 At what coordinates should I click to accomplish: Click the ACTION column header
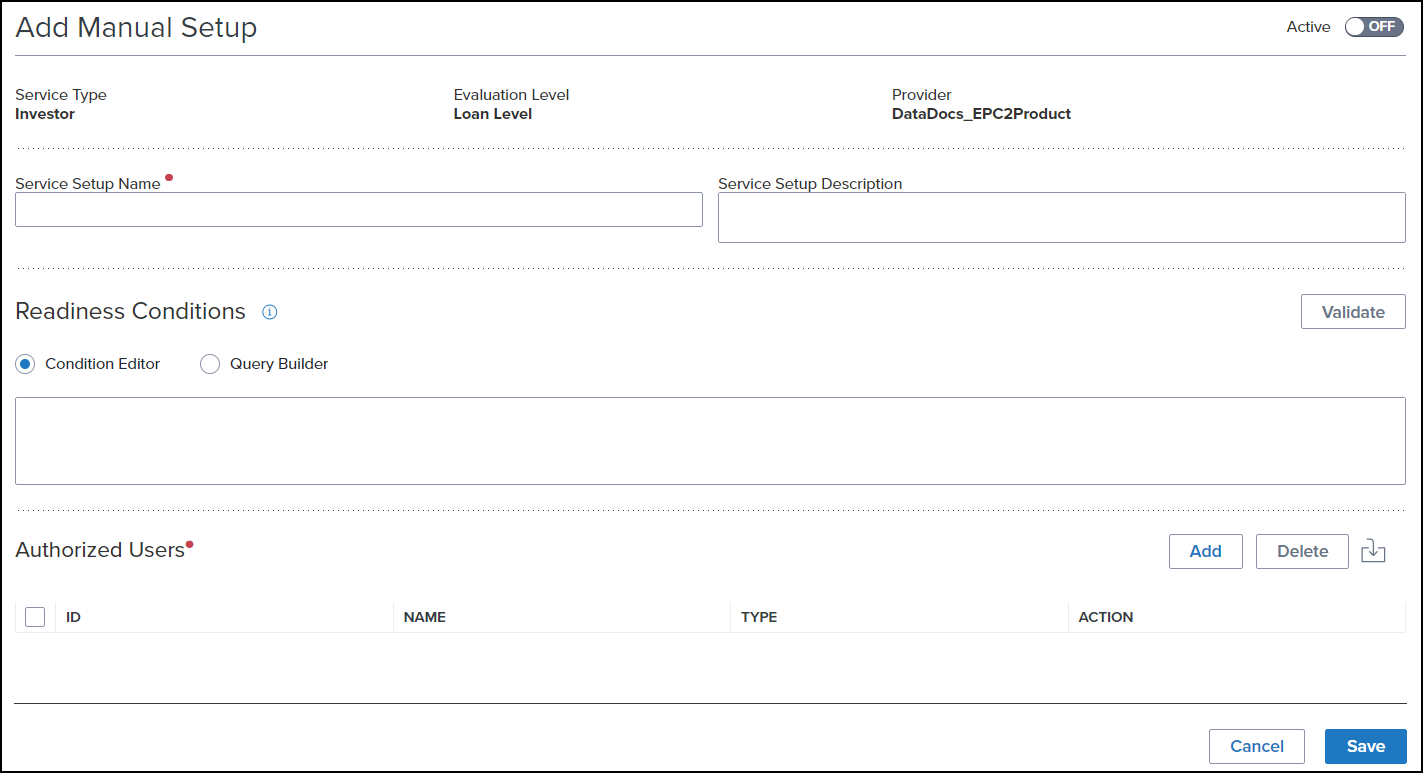1105,617
